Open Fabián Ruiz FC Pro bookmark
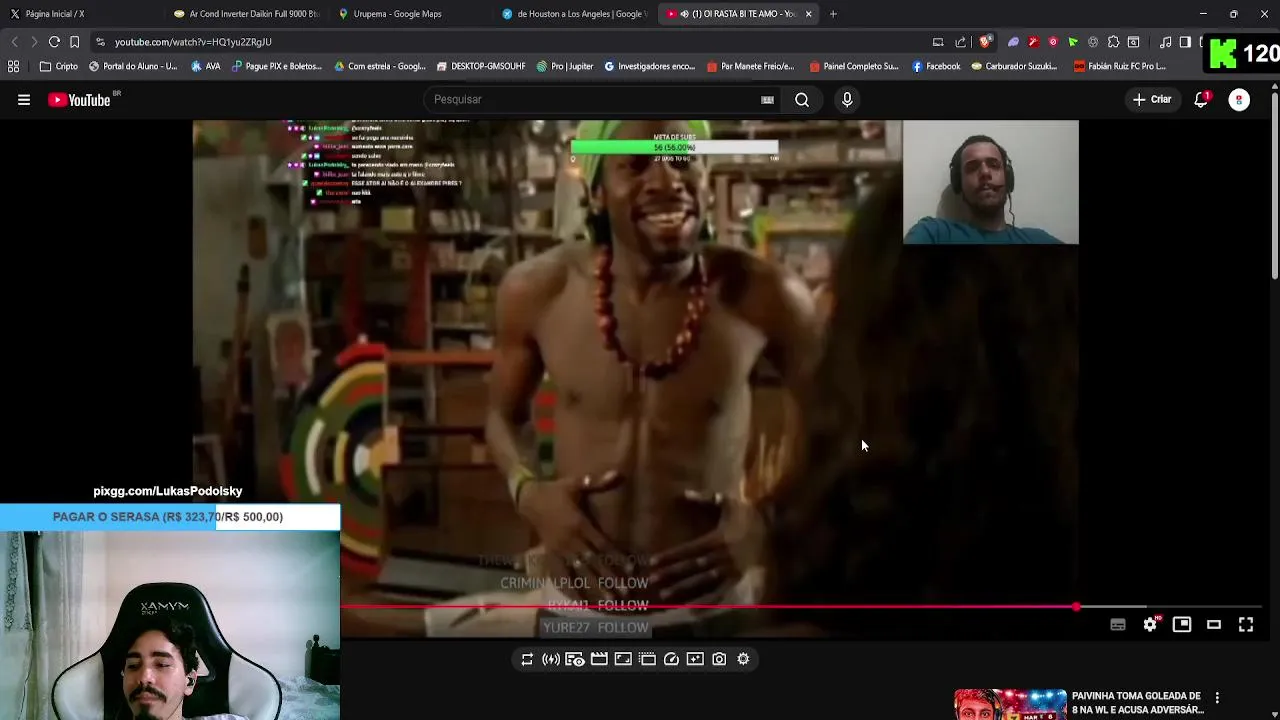Image resolution: width=1280 pixels, height=720 pixels. click(1120, 67)
